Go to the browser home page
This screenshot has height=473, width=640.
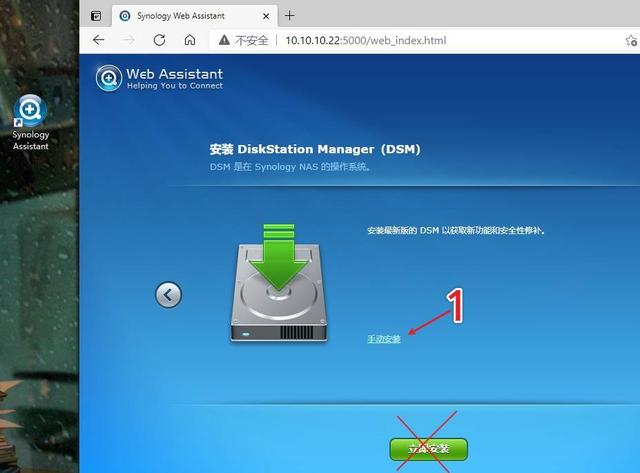point(190,40)
